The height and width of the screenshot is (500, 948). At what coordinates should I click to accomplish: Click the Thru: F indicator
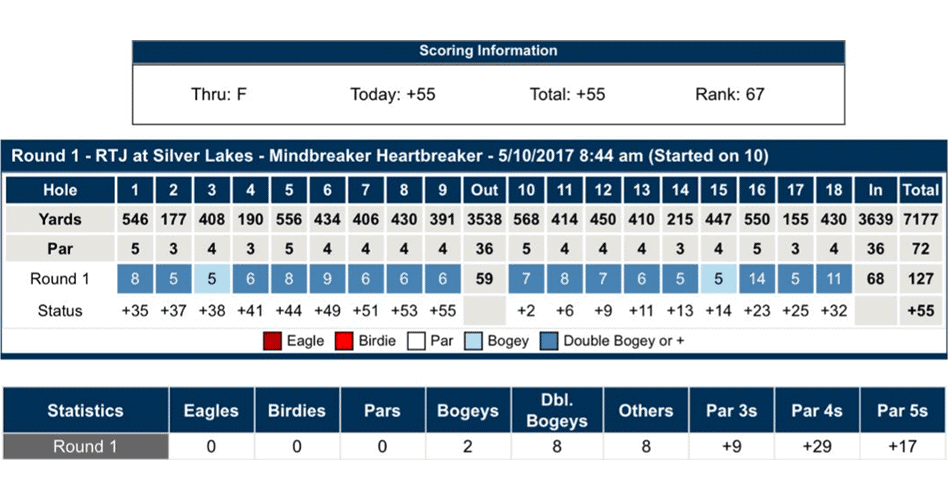pyautogui.click(x=219, y=95)
